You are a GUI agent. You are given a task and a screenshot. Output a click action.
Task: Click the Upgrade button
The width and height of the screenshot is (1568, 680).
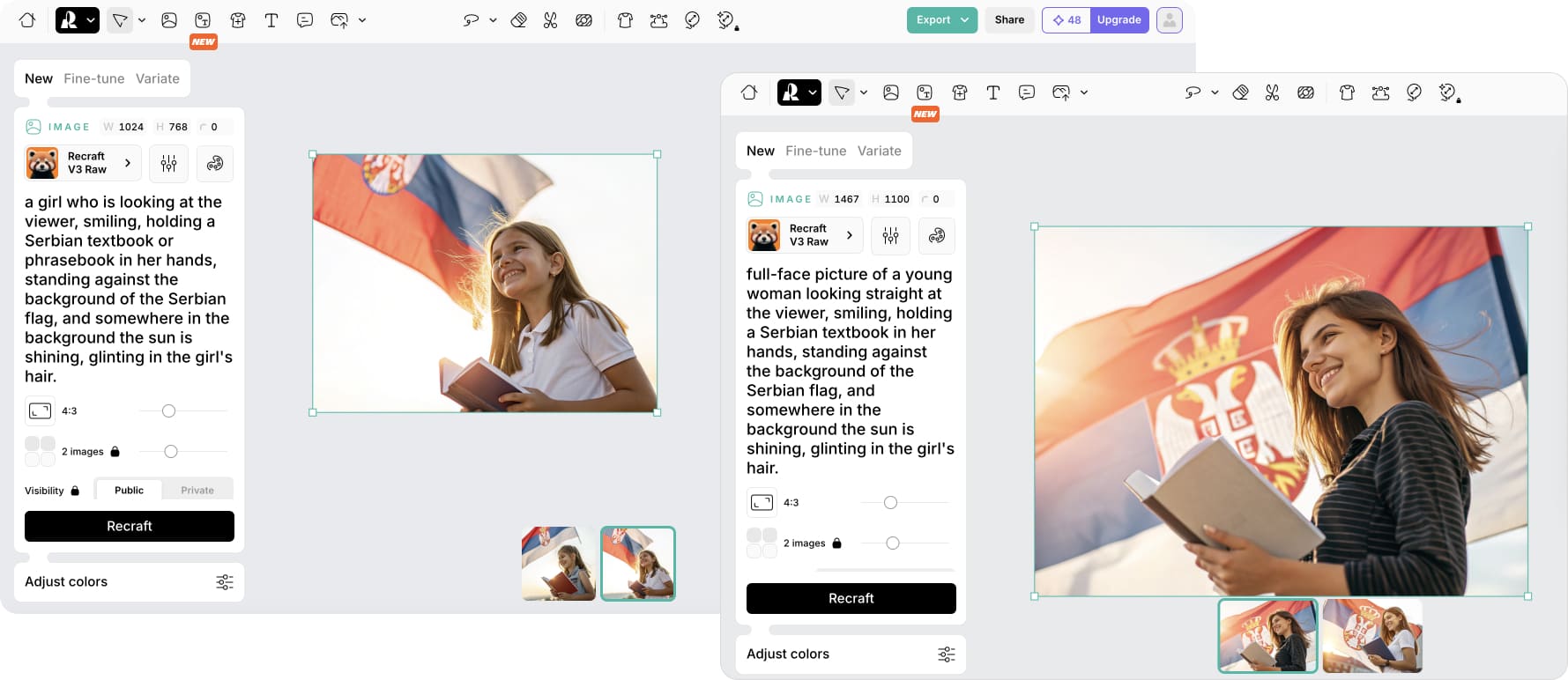[x=1118, y=20]
